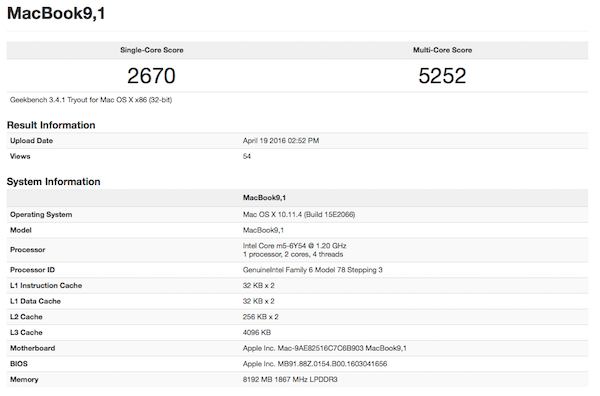Screen dimensions: 600x396
Task: Click the Model value MacBook9,1
Action: (263, 230)
